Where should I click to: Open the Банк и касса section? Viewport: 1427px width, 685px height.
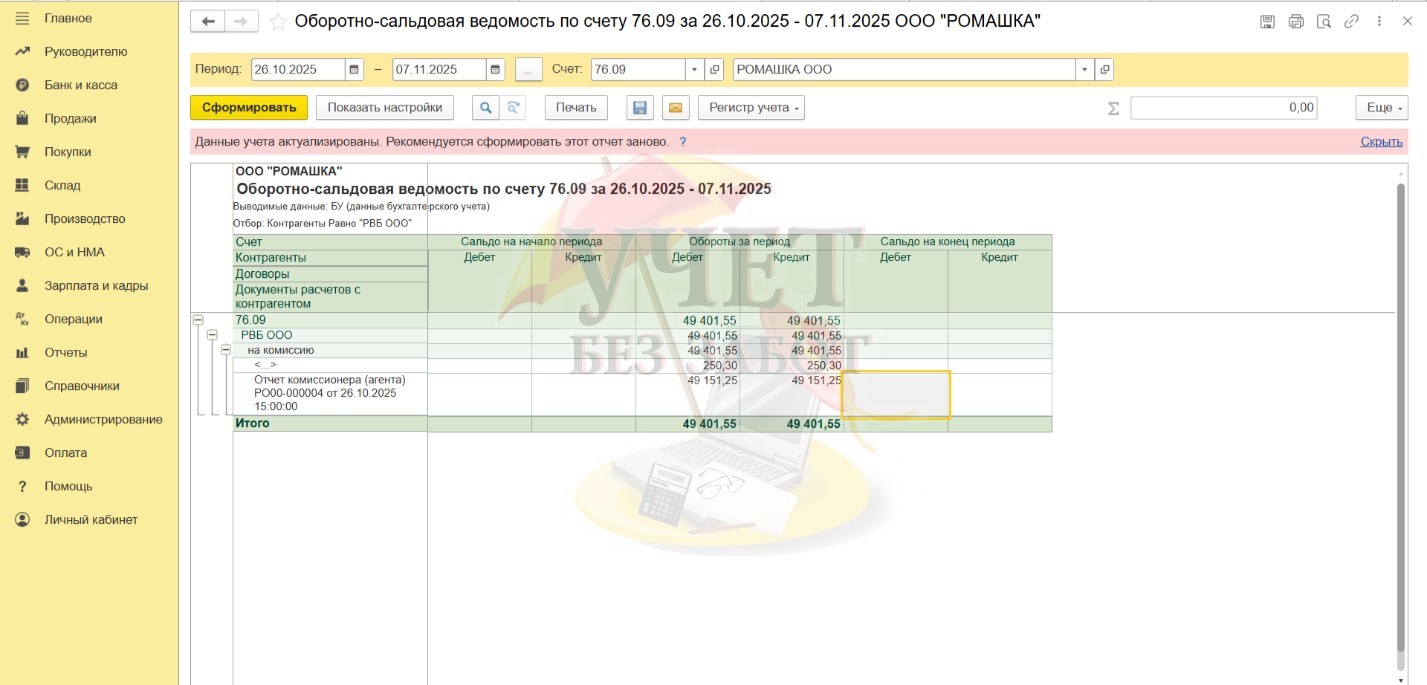80,85
